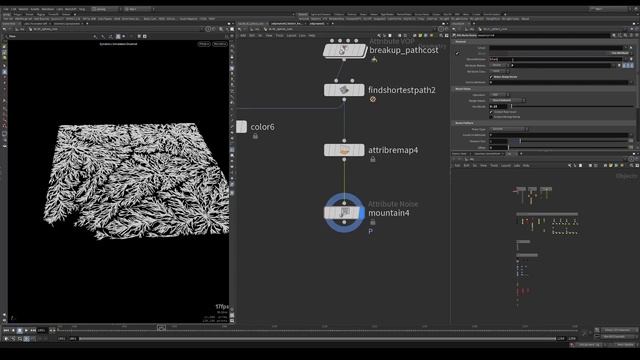Viewport: 640px width, 360px height.
Task: Open the Range Values dropdown set to Zero Centered
Action: [507, 100]
